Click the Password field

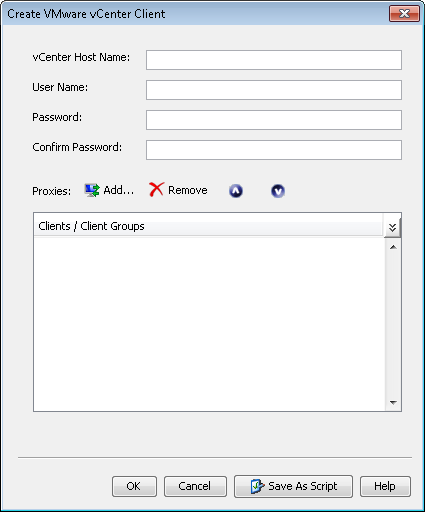tap(274, 120)
